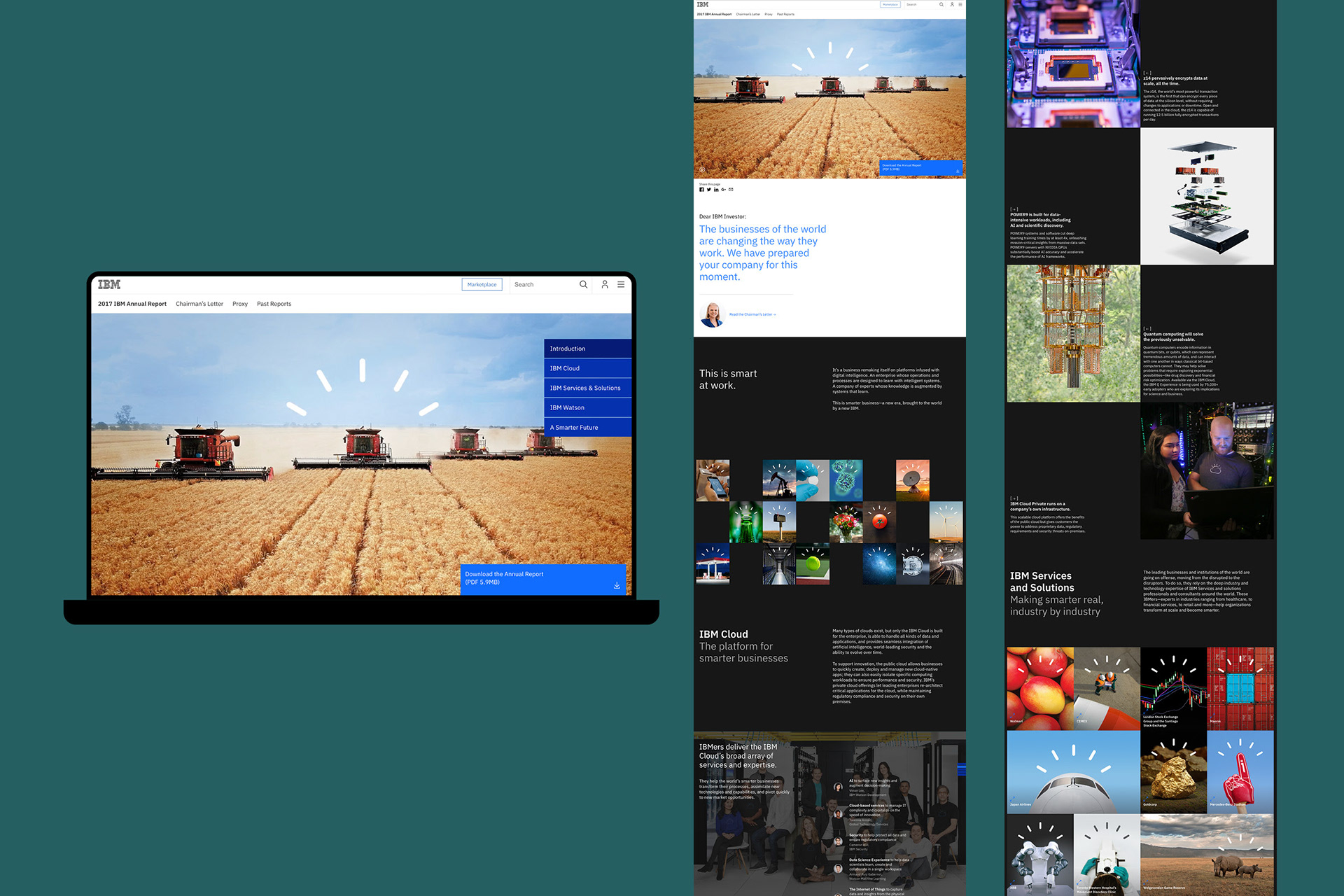Jump to IBM Services & Solutions in the side menu
Image resolution: width=1344 pixels, height=896 pixels.
587,388
